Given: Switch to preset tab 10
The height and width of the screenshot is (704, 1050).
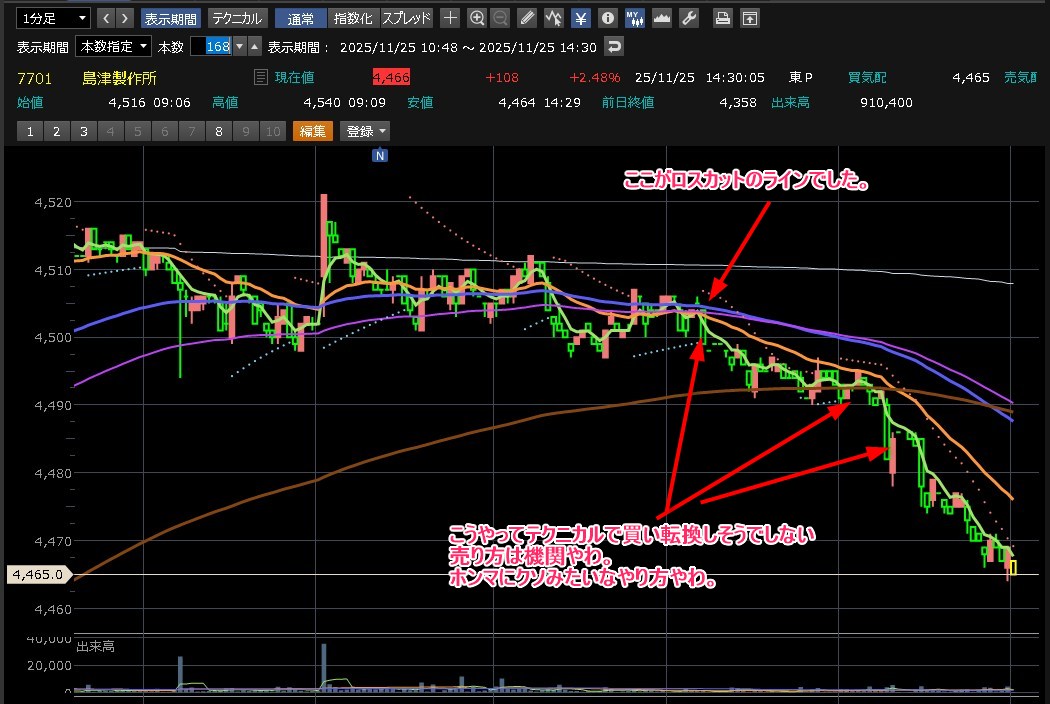Looking at the screenshot, I should click(273, 131).
